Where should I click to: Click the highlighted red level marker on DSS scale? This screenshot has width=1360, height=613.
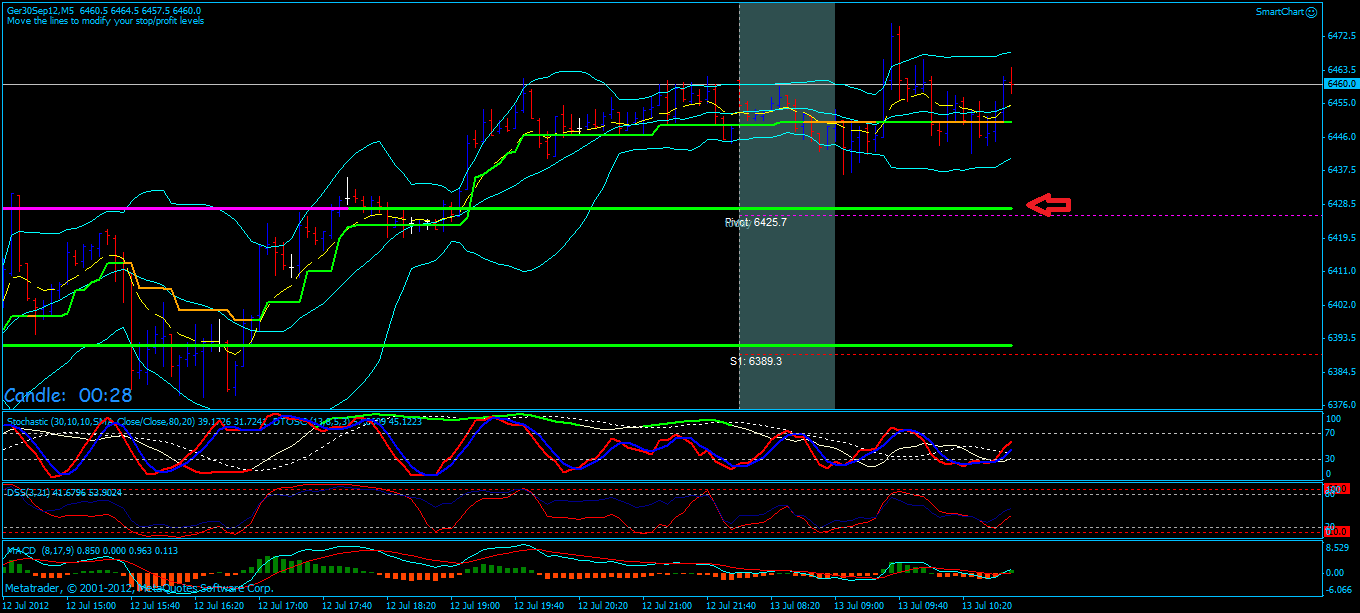coord(1340,489)
